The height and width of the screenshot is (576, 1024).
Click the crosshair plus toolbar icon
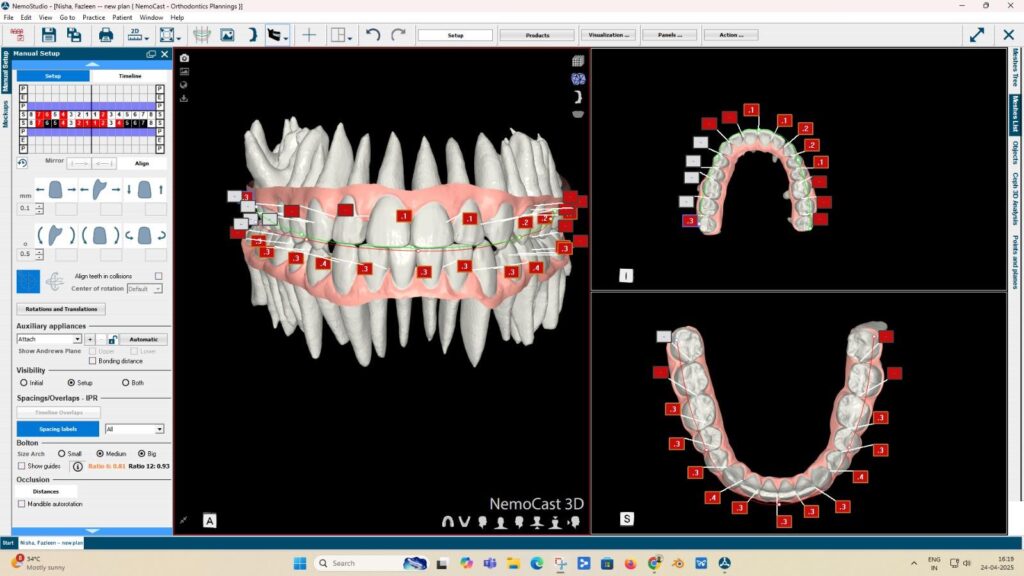(x=309, y=35)
